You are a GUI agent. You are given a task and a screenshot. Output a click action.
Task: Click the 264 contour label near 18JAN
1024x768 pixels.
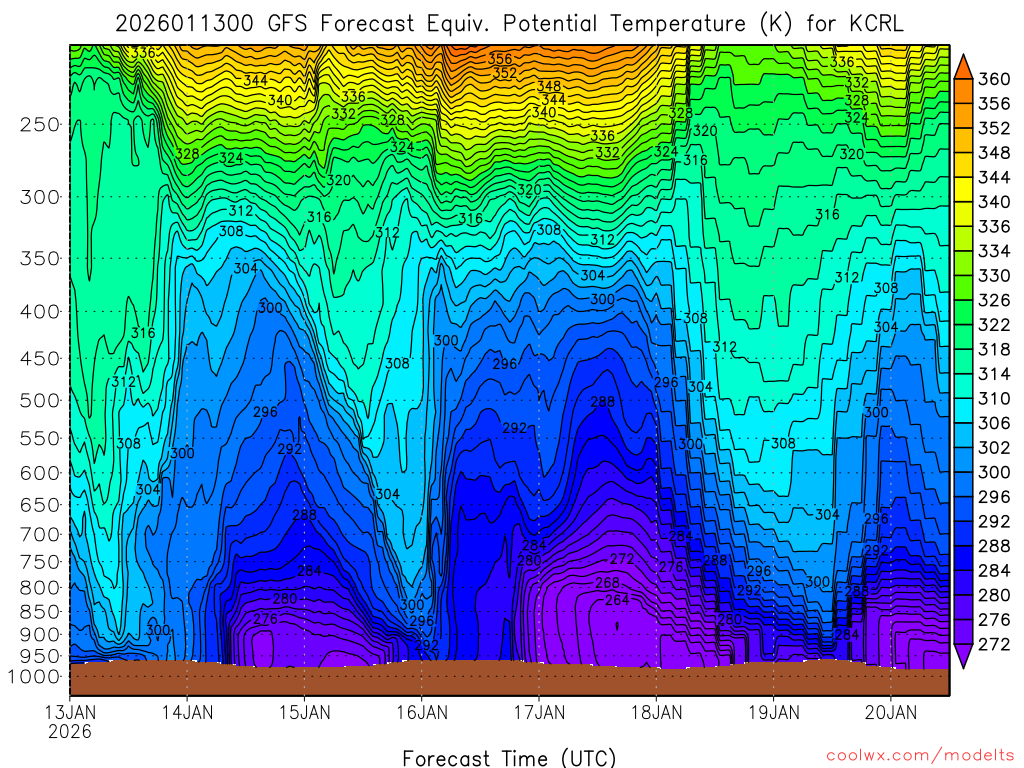point(617,600)
